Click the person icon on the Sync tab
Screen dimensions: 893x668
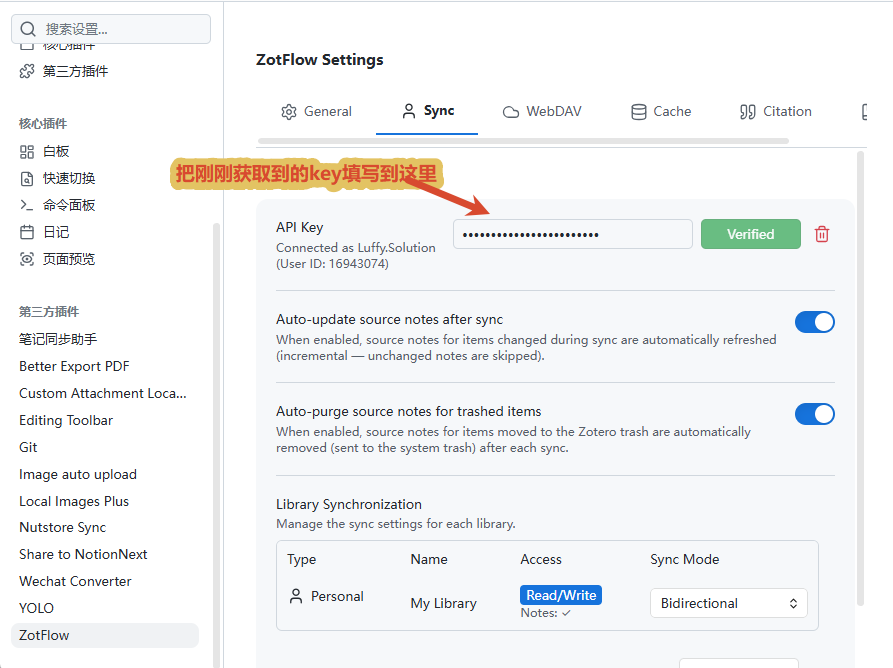[409, 111]
